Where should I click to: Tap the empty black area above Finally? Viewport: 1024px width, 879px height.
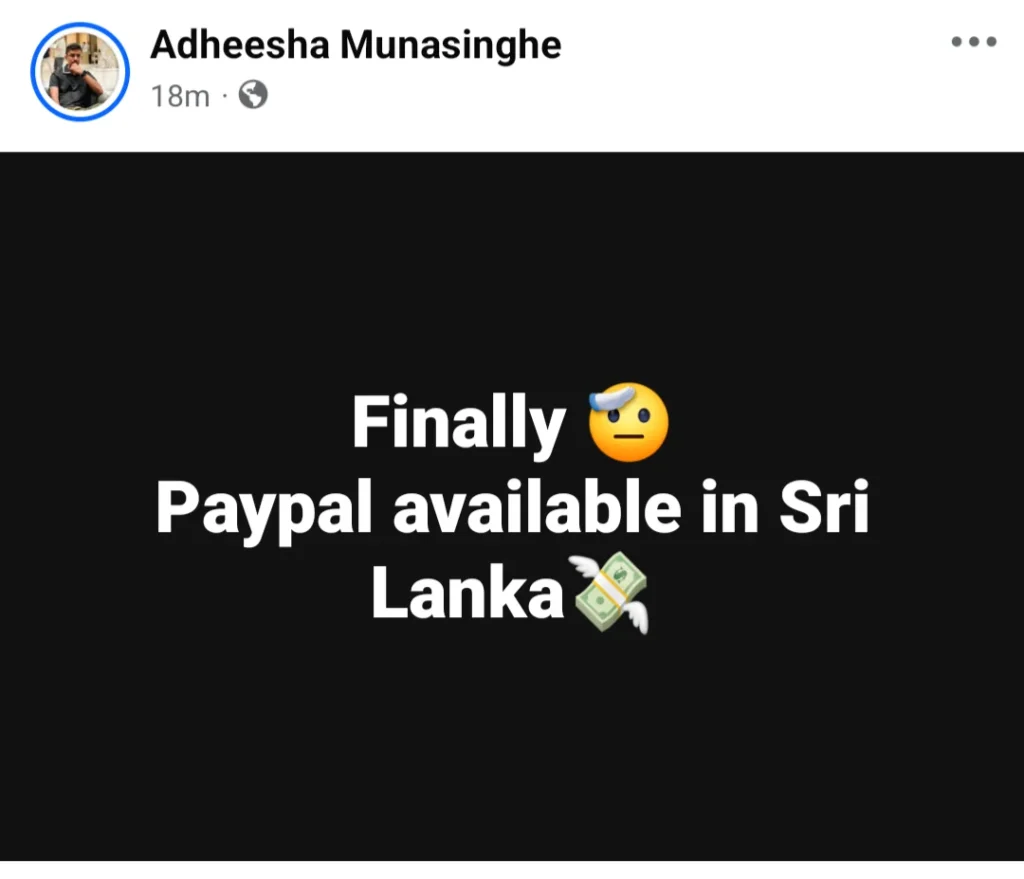click(x=512, y=268)
